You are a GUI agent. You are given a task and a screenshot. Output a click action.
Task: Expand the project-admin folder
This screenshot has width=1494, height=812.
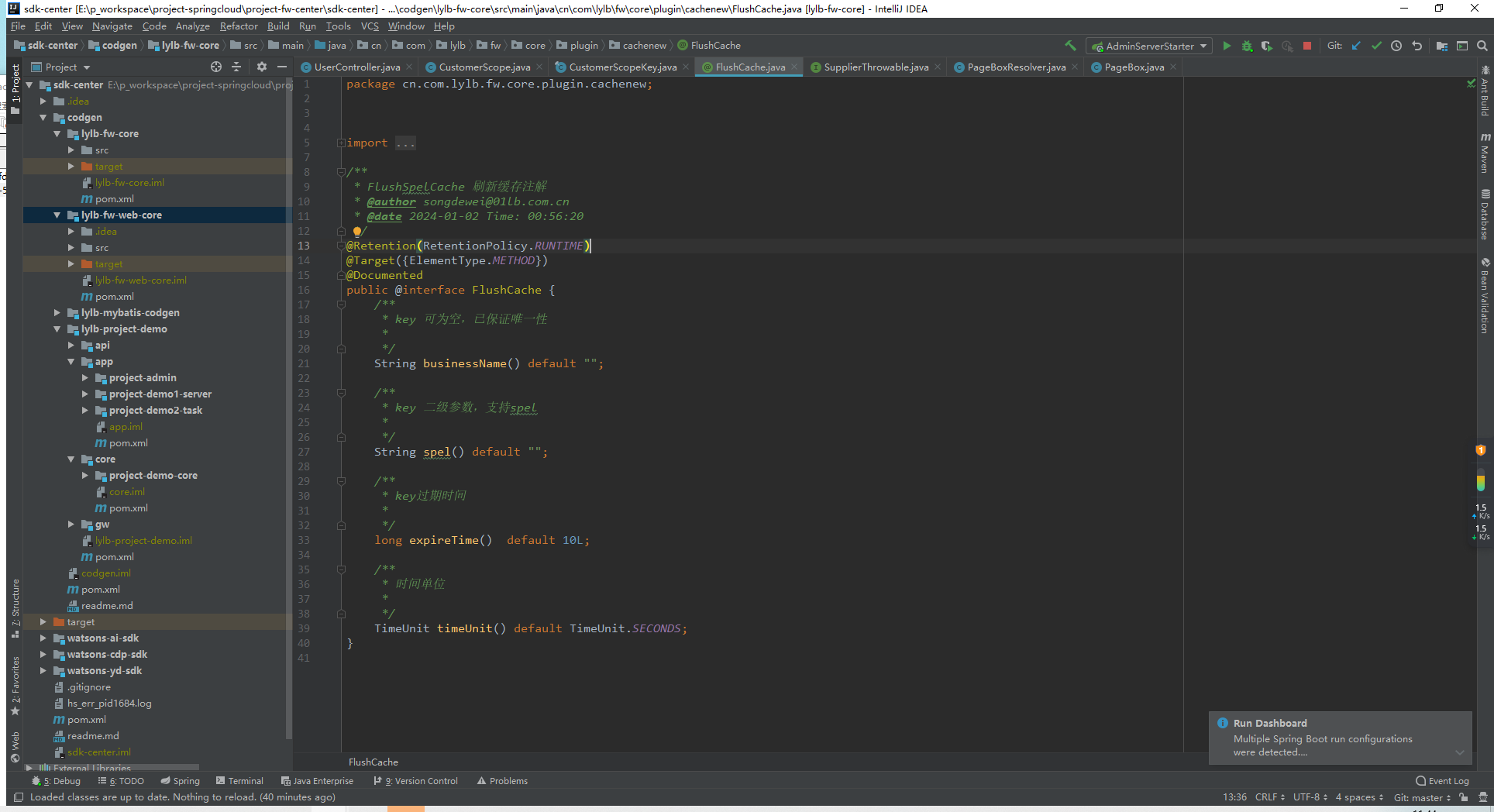(85, 378)
